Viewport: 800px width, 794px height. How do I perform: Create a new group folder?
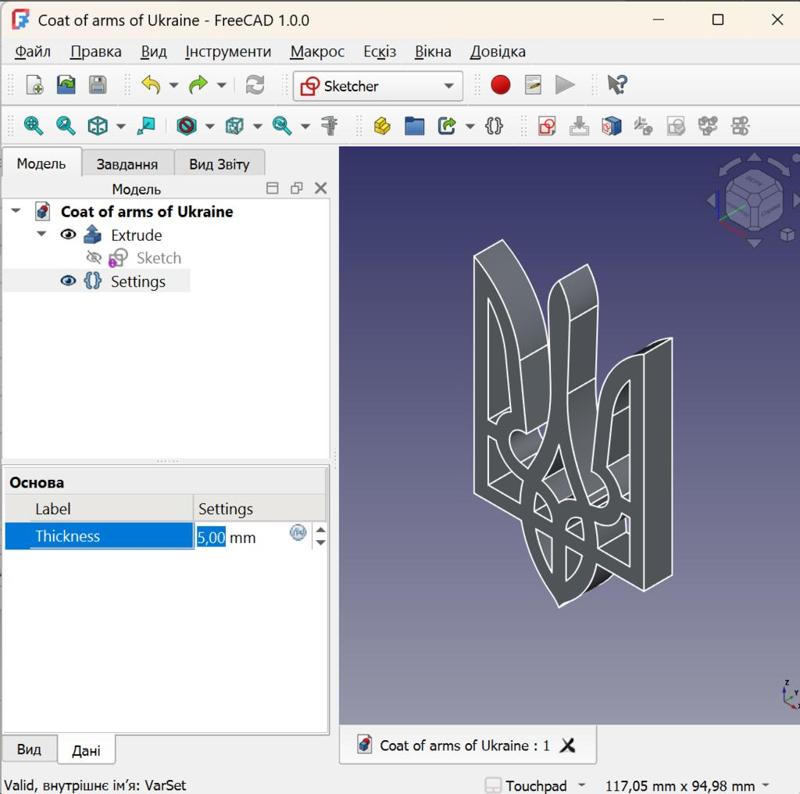[x=414, y=126]
